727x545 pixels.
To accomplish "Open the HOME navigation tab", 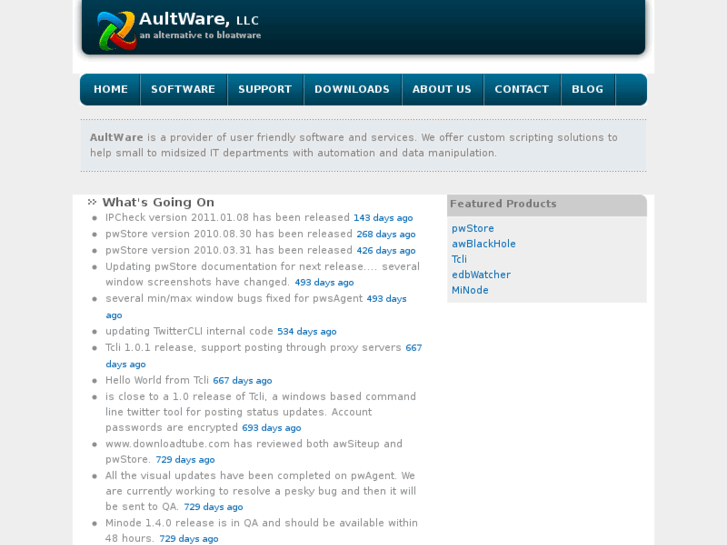I will 110,89.
